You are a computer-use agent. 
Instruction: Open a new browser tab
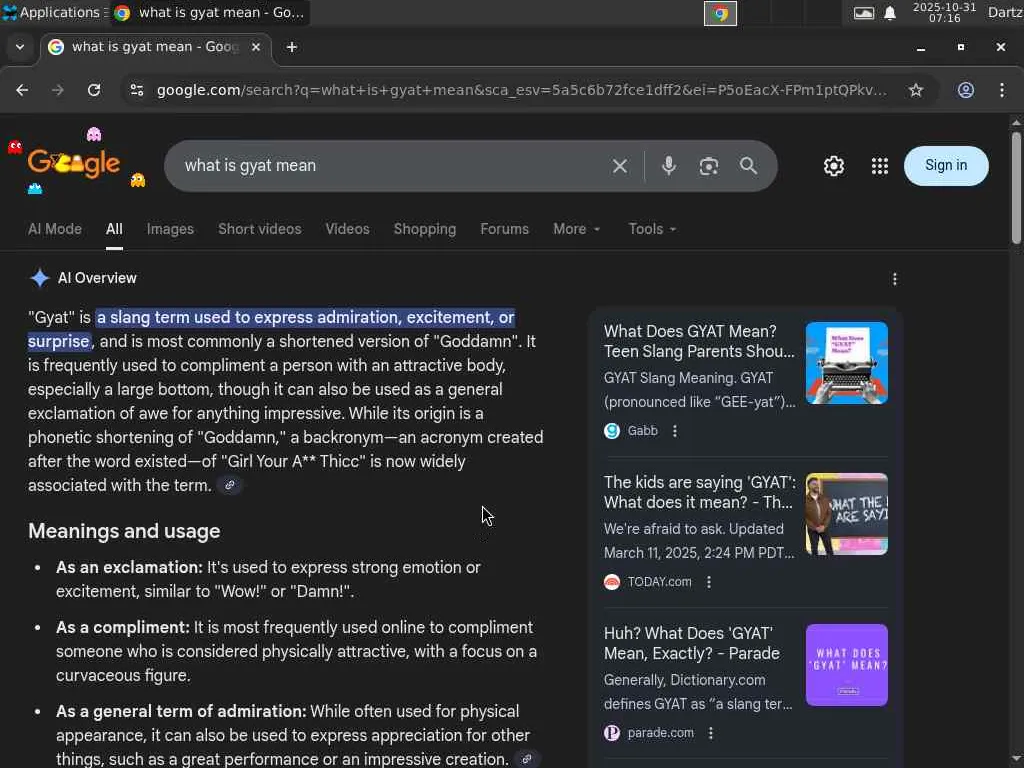(x=292, y=47)
